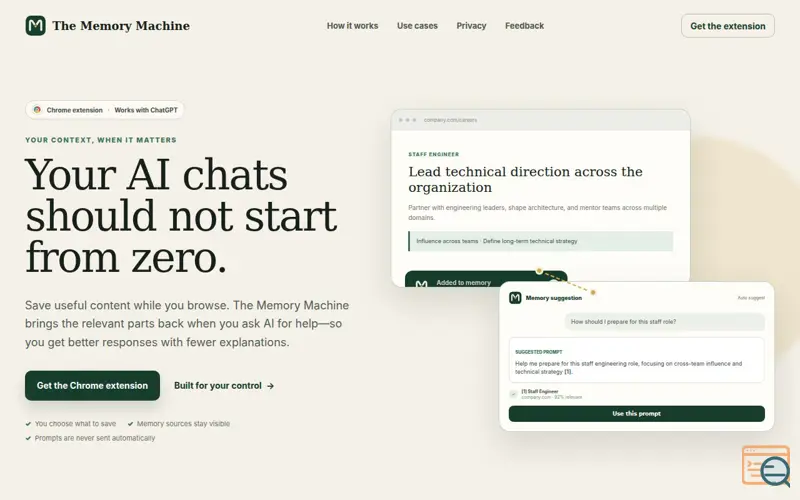The width and height of the screenshot is (800, 500).
Task: Click the 'STAFF ENGINEER' label in mock page
Action: coord(434,154)
